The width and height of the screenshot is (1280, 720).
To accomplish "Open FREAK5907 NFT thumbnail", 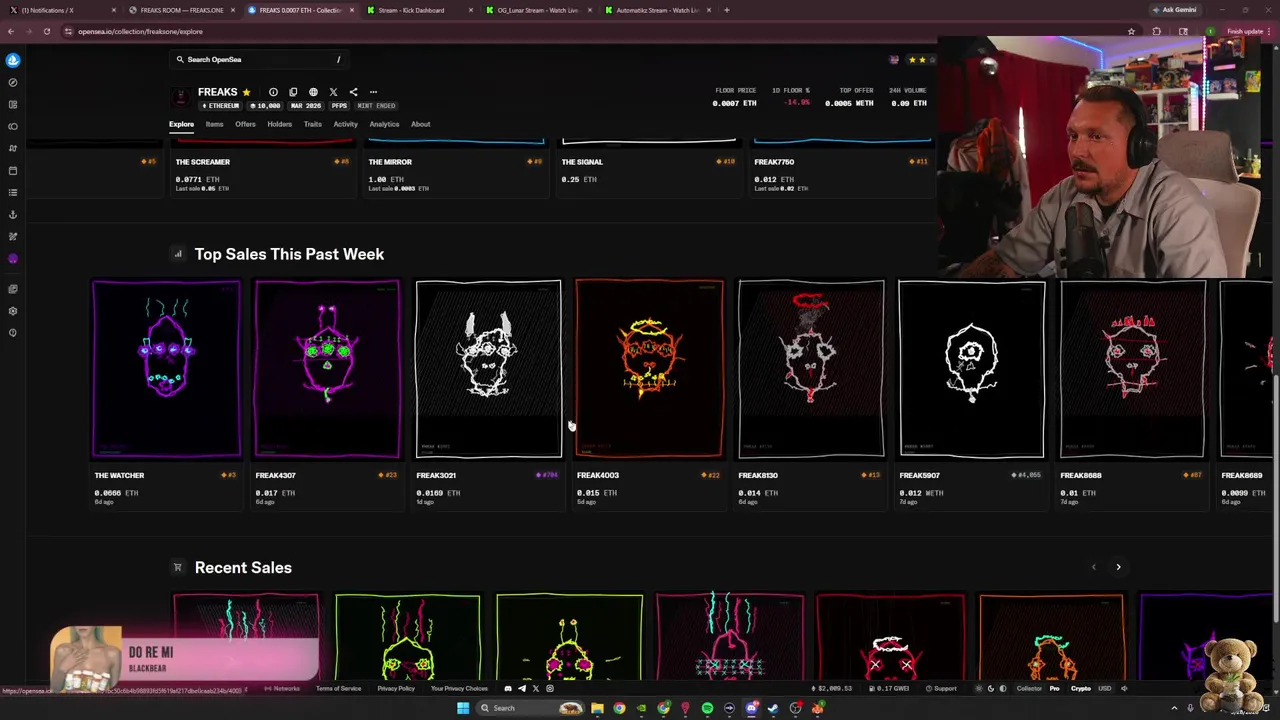I will tap(971, 369).
